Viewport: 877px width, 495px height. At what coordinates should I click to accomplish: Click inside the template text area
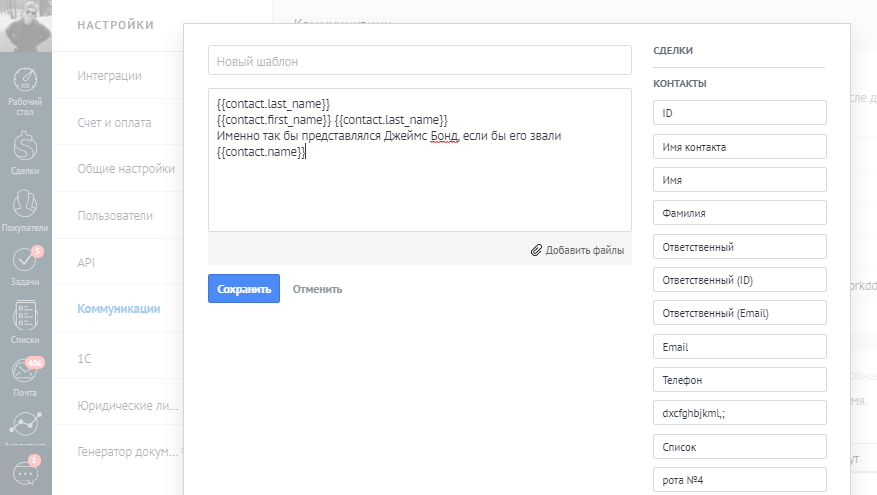(419, 190)
